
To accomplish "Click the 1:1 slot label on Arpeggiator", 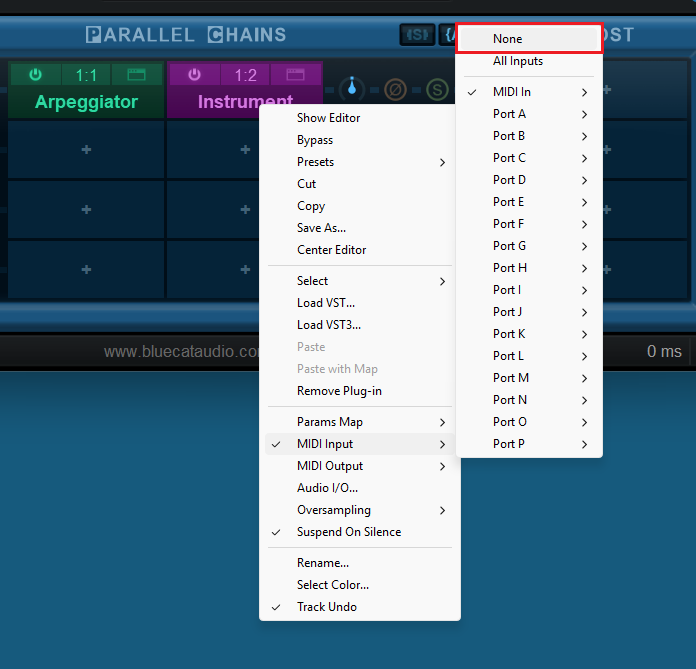I will pos(86,75).
